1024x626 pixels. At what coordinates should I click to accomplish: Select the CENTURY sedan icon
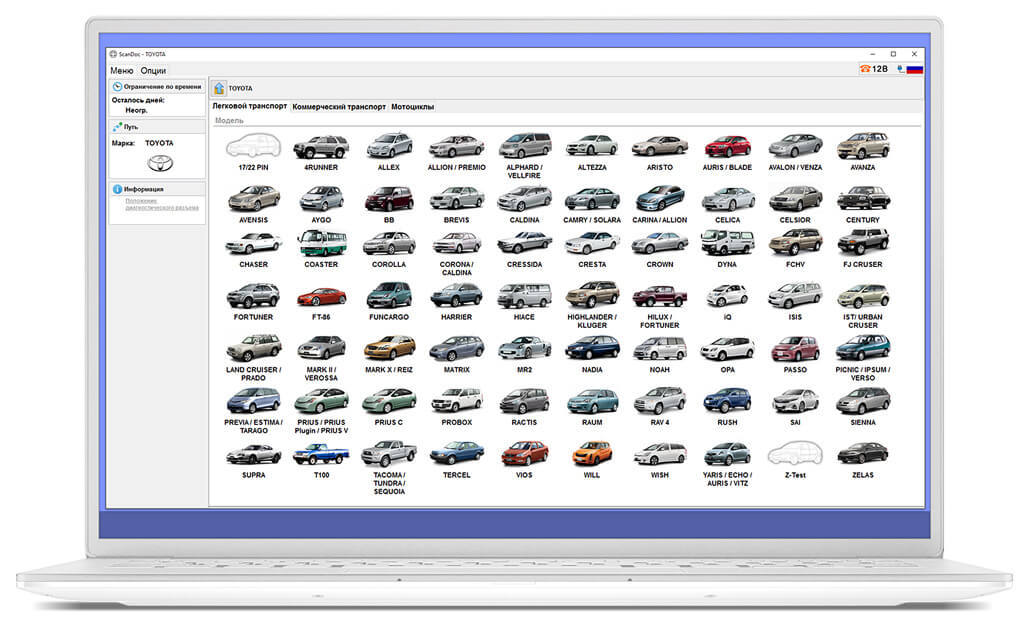(863, 198)
